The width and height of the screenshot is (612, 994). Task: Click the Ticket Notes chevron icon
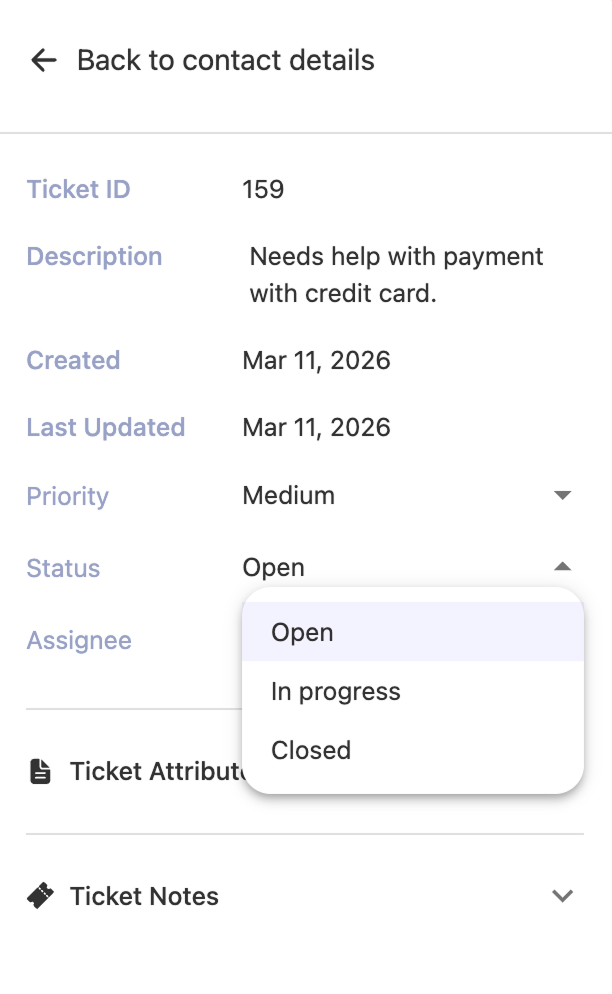(563, 896)
